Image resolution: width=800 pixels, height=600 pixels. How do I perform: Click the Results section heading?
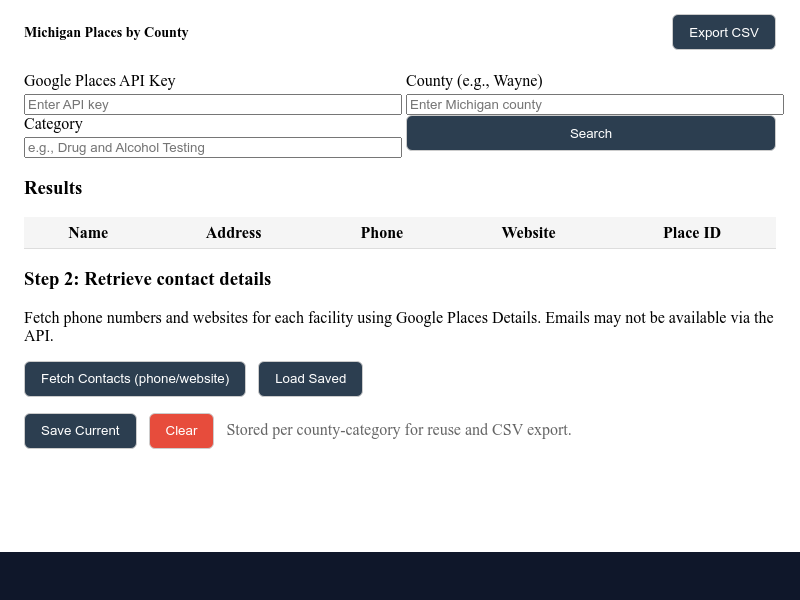click(x=53, y=188)
